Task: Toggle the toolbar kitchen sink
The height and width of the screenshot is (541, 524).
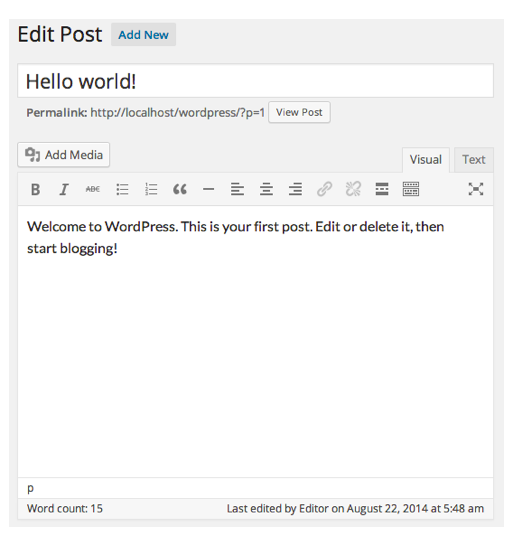Action: click(411, 189)
